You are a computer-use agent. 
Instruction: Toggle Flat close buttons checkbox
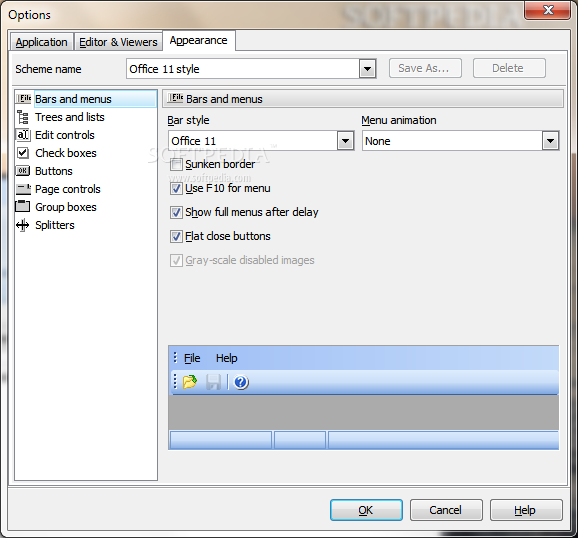click(x=176, y=236)
